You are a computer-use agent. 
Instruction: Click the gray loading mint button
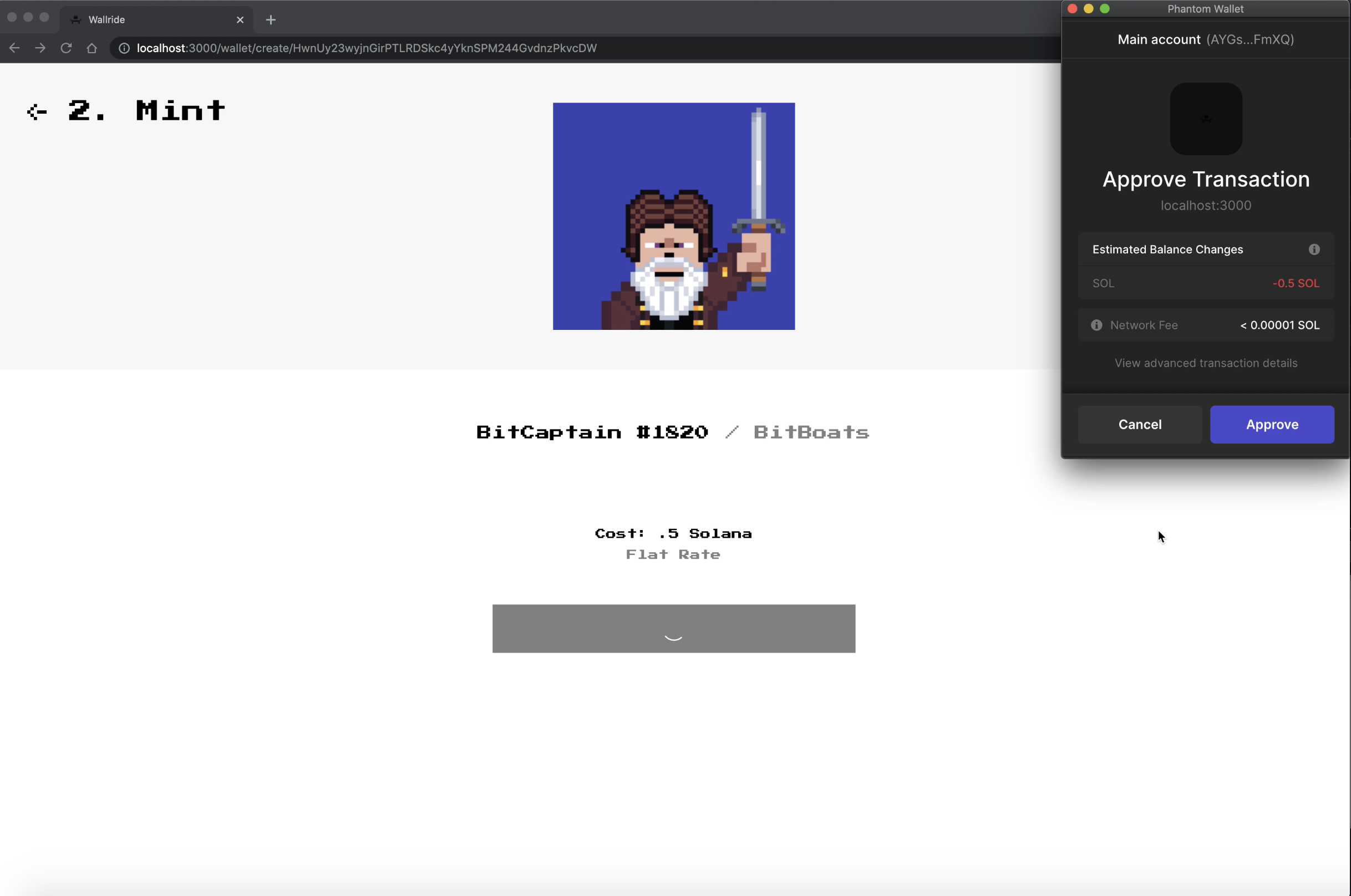pyautogui.click(x=673, y=629)
